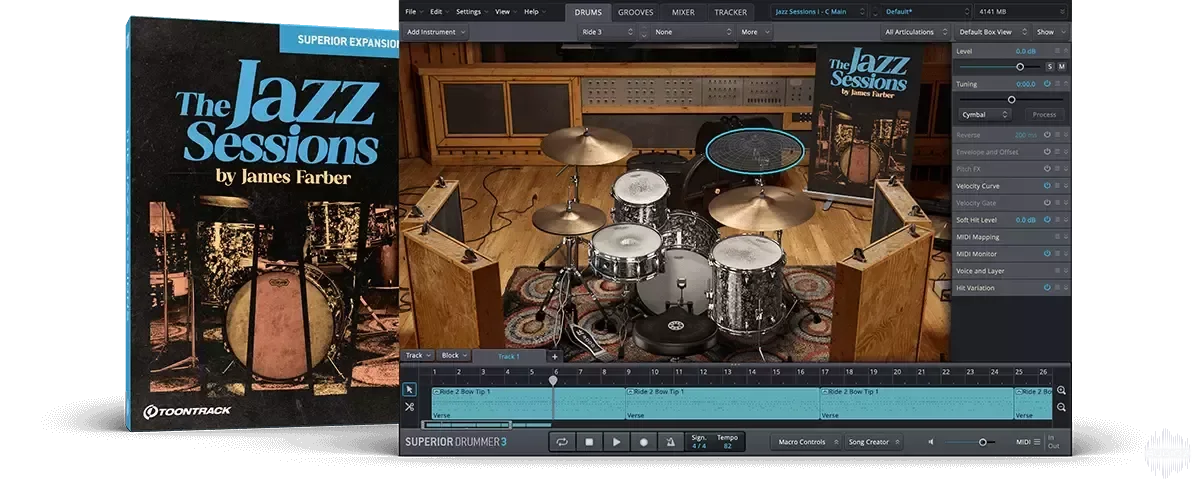Open the MIDI menu icon in the transport bar
This screenshot has height=488, width=1200.
[x=1036, y=441]
